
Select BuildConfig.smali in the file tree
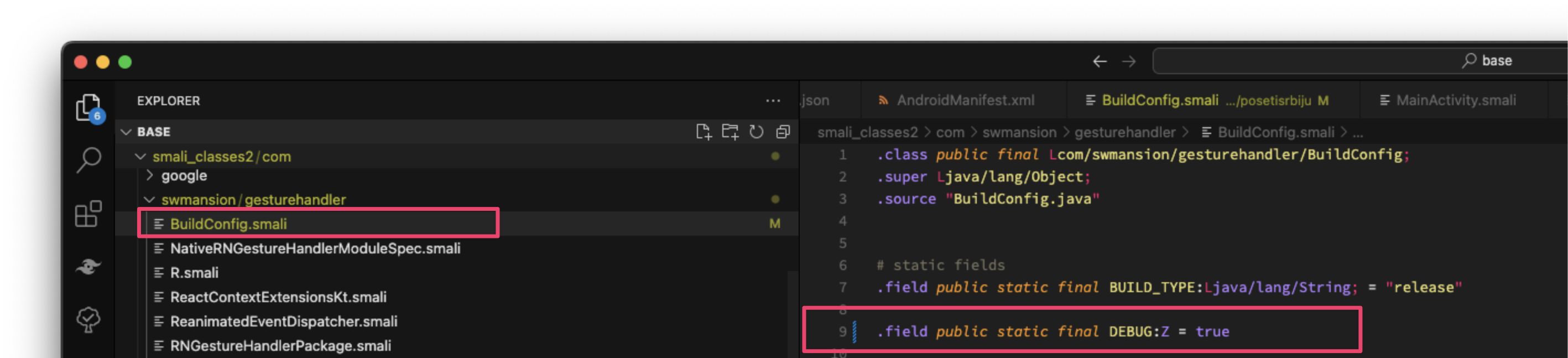(x=456, y=224)
